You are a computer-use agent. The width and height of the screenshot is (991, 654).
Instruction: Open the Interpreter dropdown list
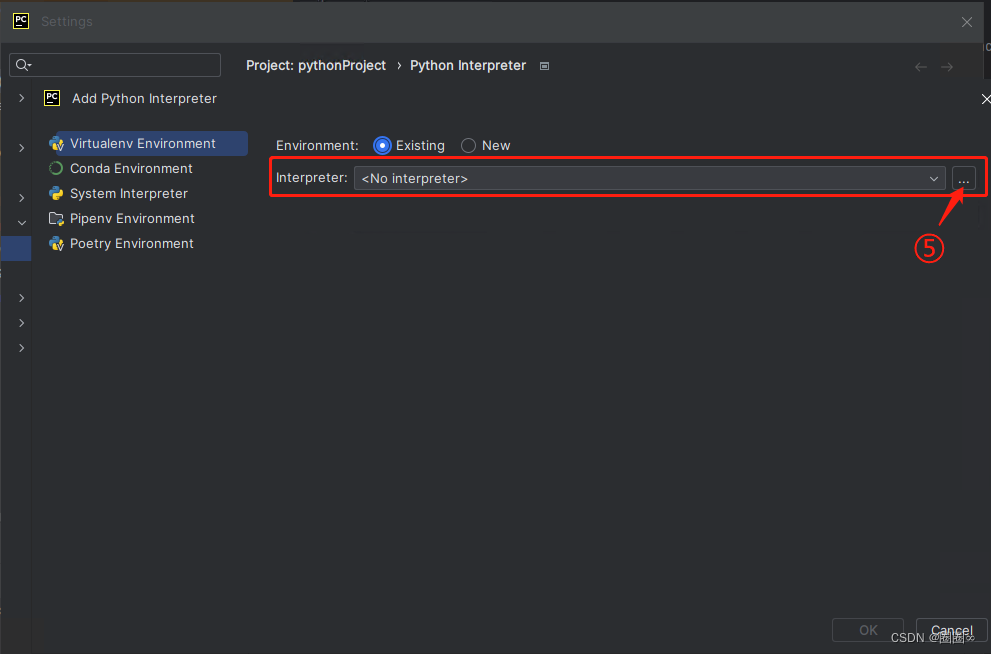click(x=650, y=178)
